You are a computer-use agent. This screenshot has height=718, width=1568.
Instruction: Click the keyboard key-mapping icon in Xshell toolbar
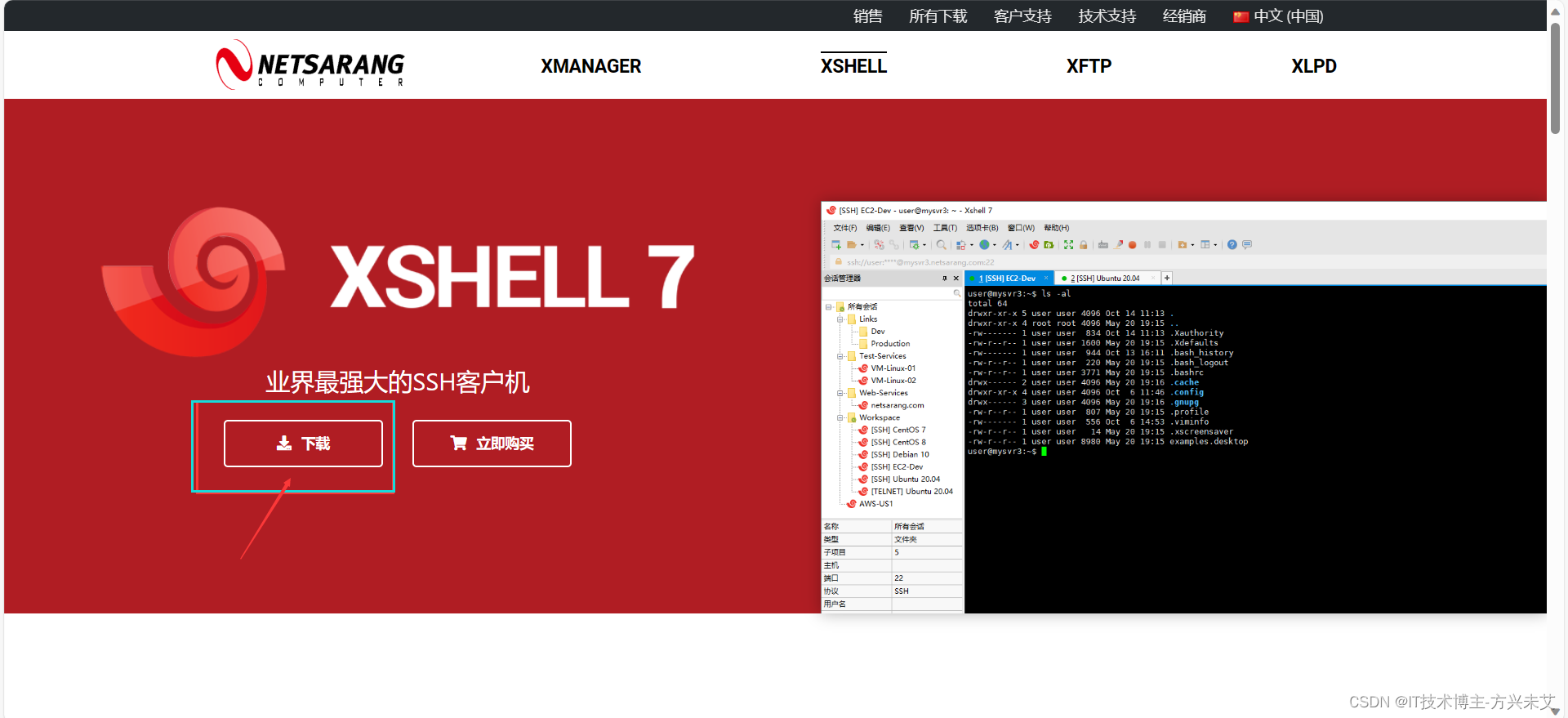pyautogui.click(x=1103, y=244)
